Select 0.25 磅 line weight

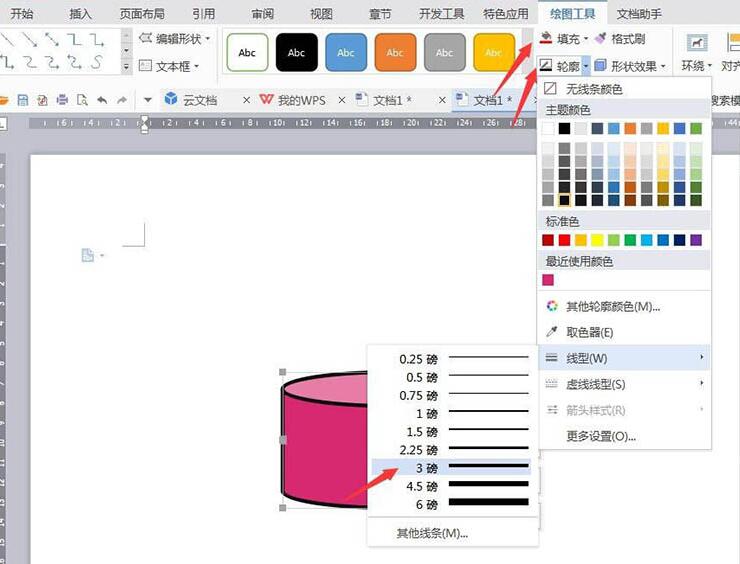click(x=452, y=359)
